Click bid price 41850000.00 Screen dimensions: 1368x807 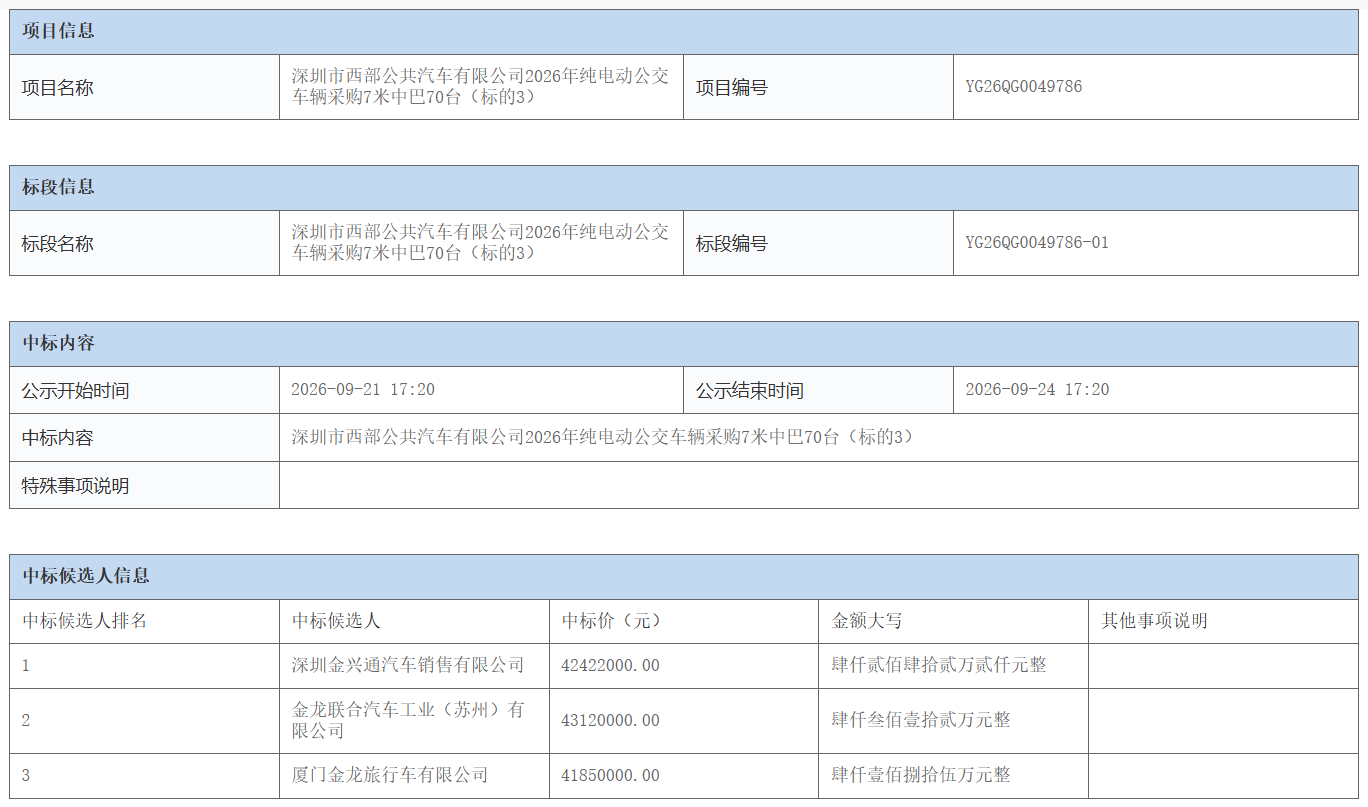coord(611,776)
